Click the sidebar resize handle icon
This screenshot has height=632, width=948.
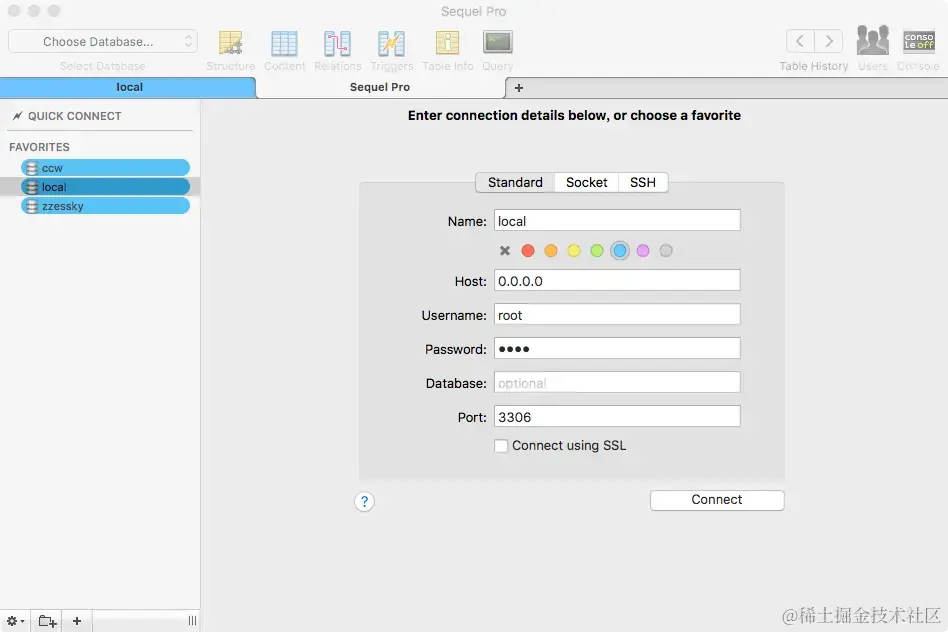point(192,621)
